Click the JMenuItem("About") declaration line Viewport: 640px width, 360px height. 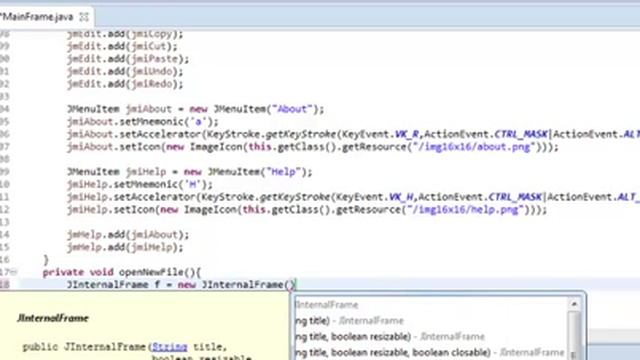196,109
